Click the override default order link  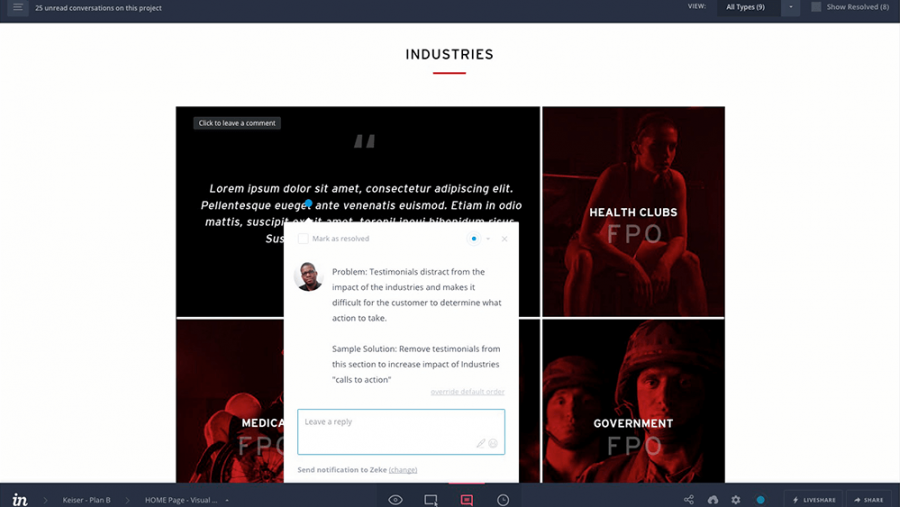coord(467,392)
